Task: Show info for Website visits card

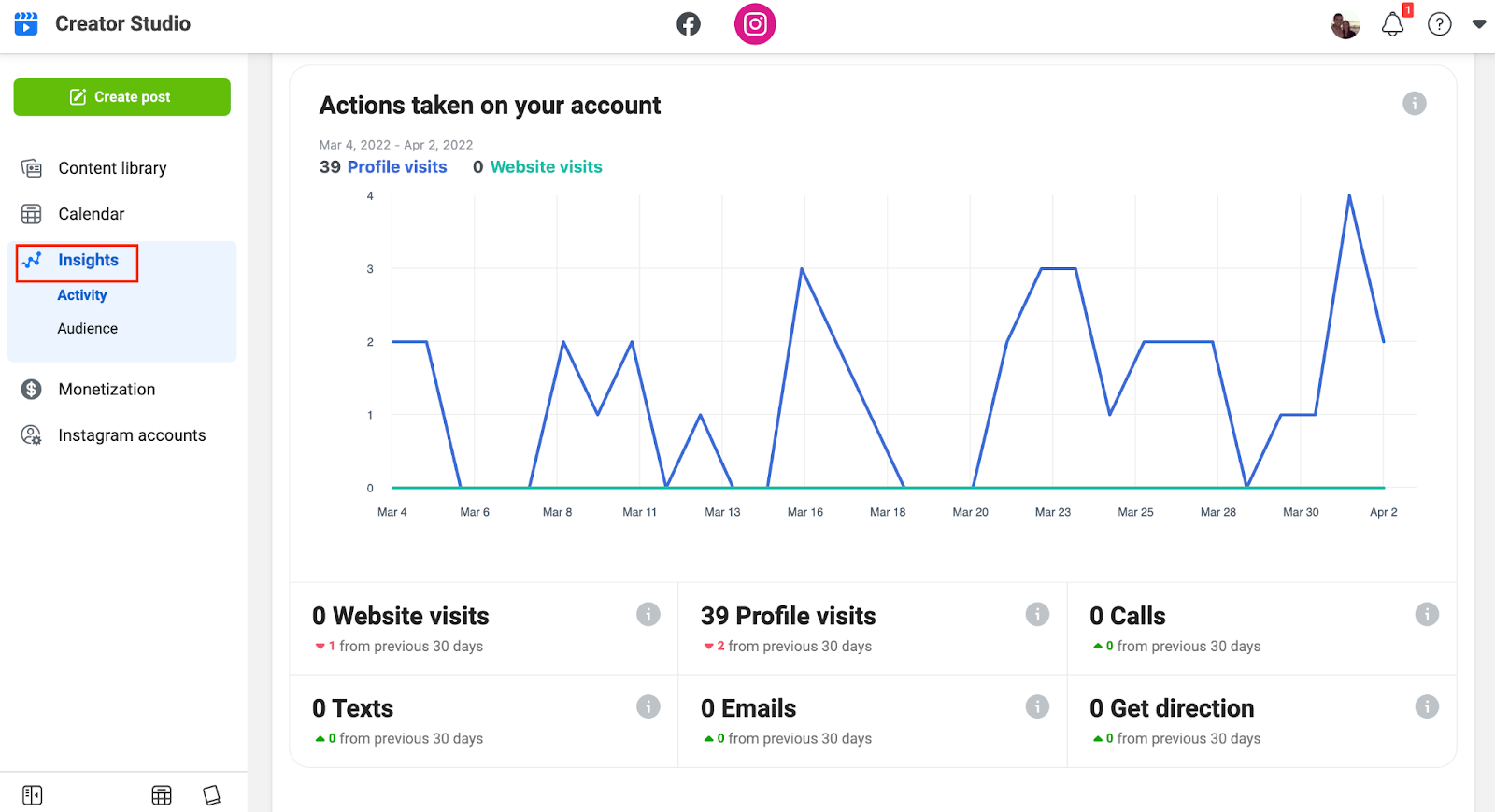Action: coord(648,614)
